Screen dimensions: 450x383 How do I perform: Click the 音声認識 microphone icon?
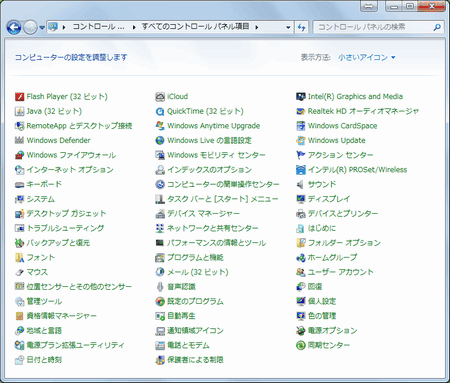(160, 287)
